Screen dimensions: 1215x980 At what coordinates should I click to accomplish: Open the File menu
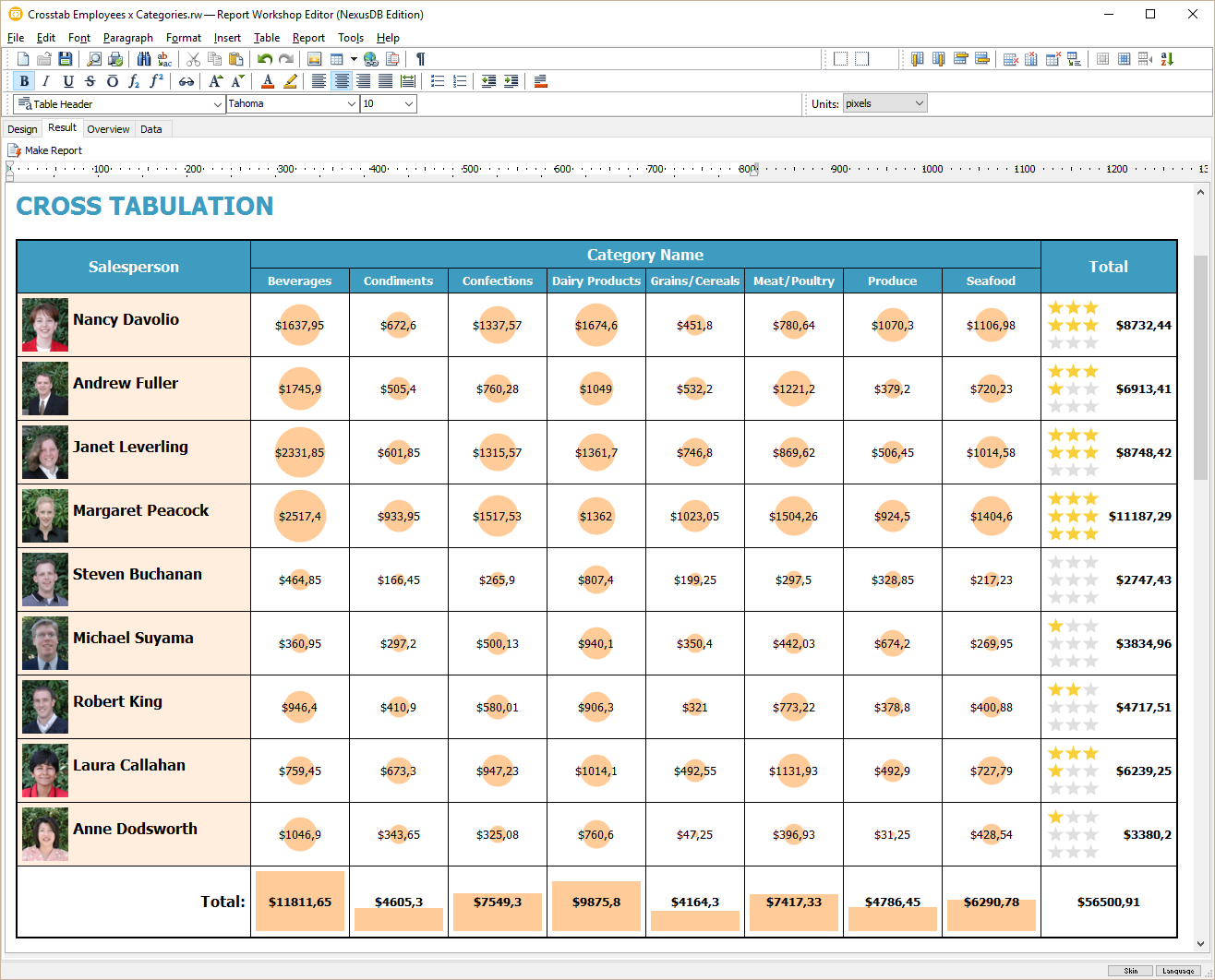(x=16, y=38)
